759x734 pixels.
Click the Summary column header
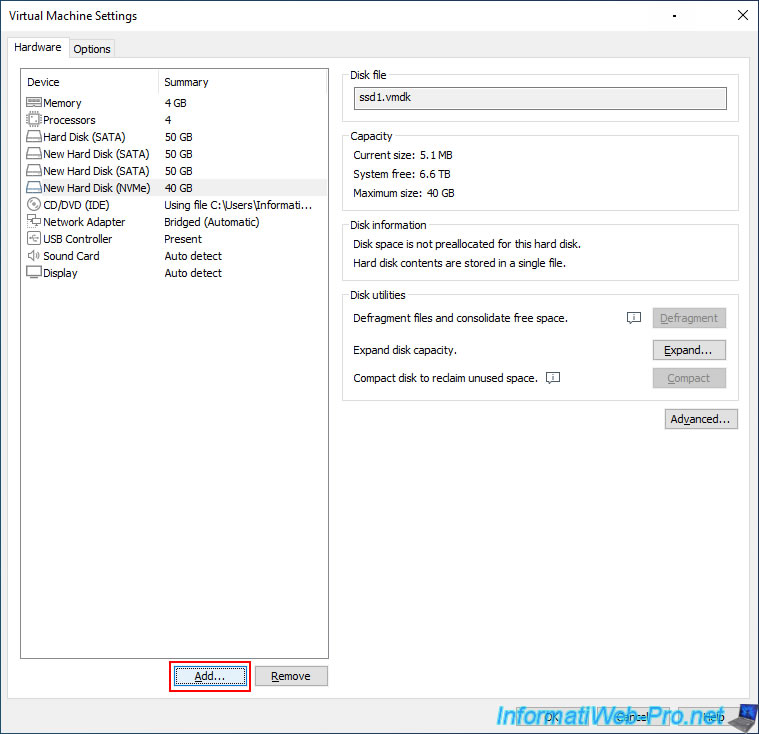[x=186, y=82]
